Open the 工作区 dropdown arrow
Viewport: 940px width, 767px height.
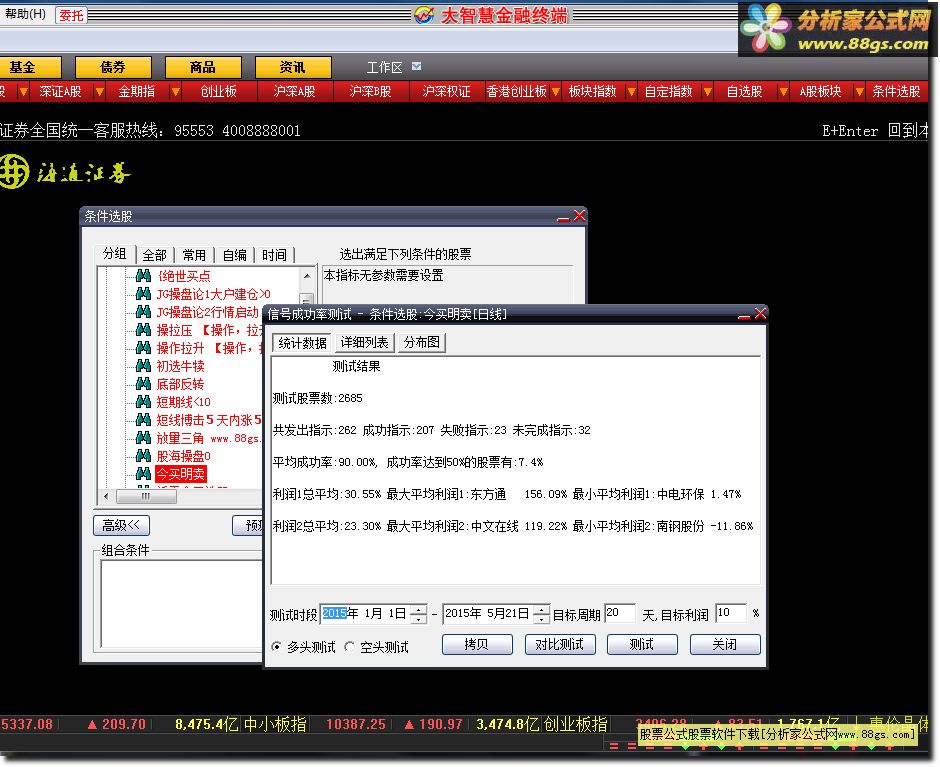point(417,66)
